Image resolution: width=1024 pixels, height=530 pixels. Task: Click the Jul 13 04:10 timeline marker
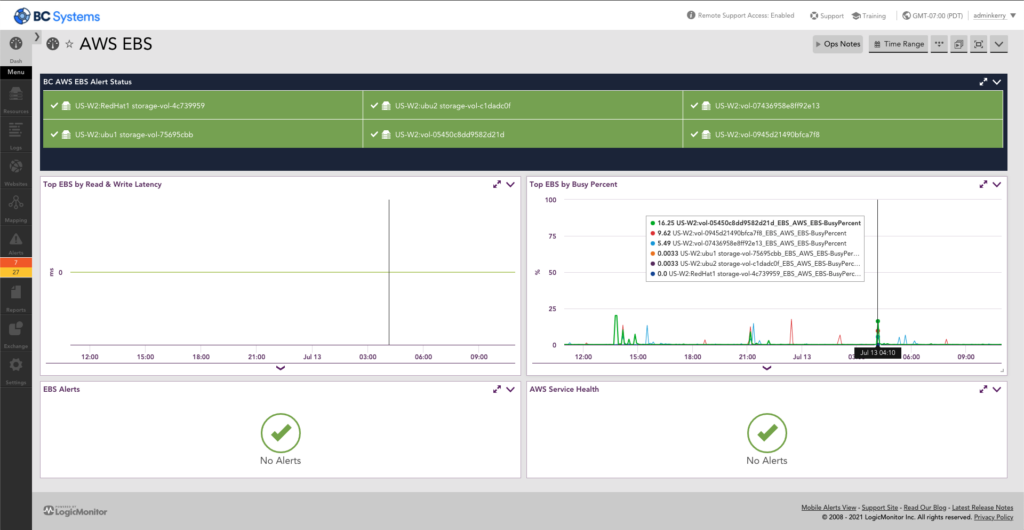(878, 353)
